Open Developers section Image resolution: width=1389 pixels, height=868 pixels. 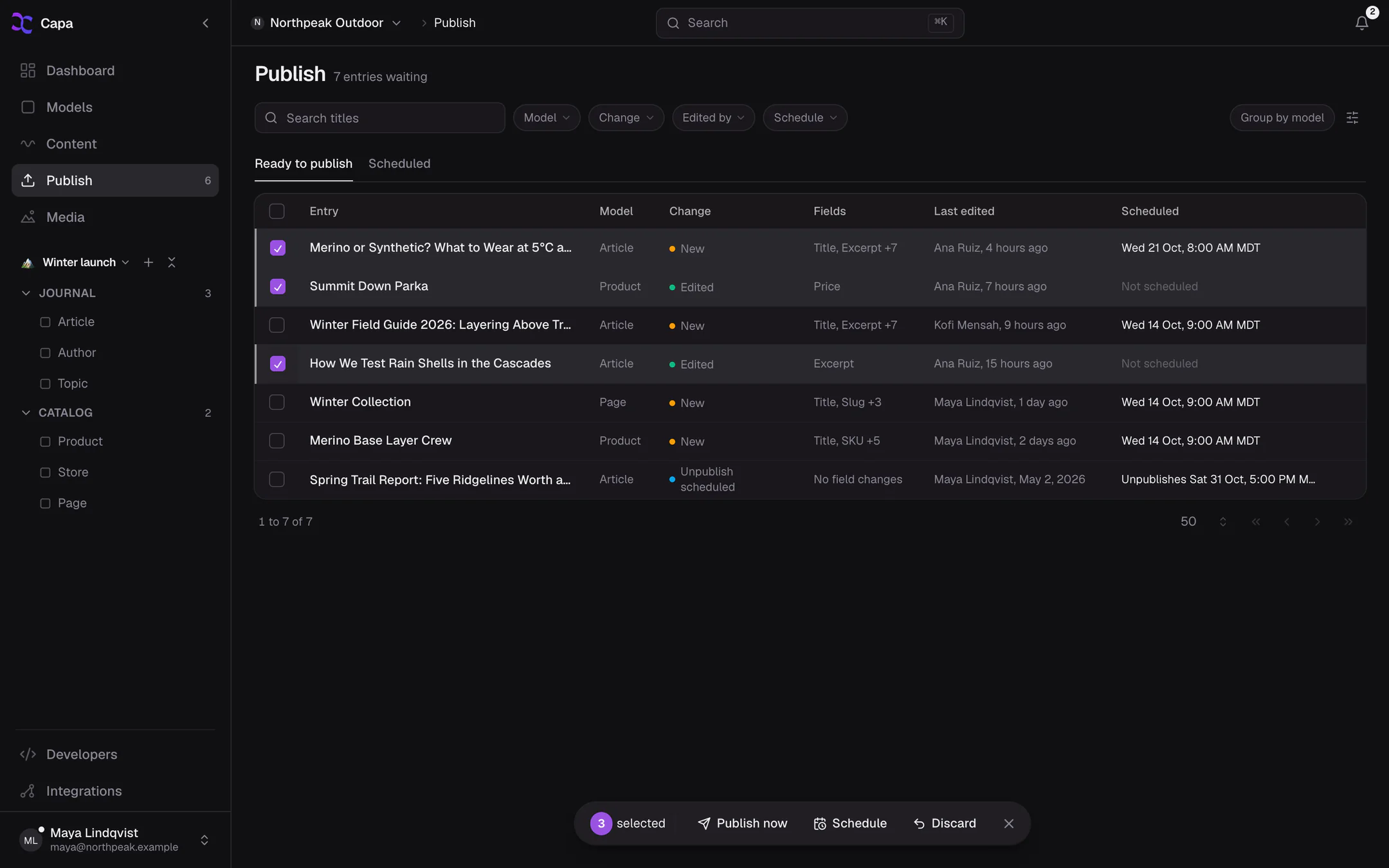pyautogui.click(x=115, y=754)
